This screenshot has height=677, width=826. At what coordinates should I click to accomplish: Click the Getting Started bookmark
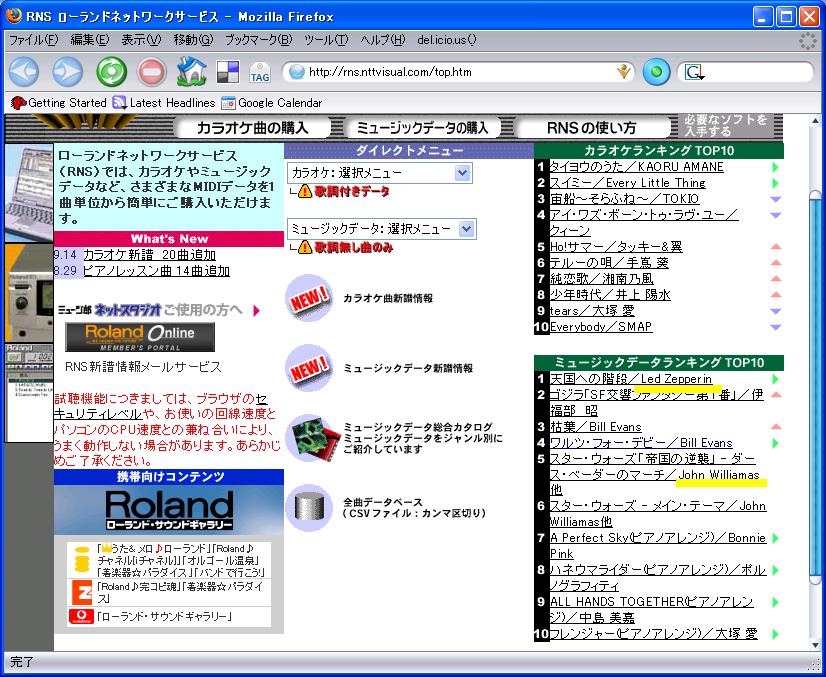point(59,103)
